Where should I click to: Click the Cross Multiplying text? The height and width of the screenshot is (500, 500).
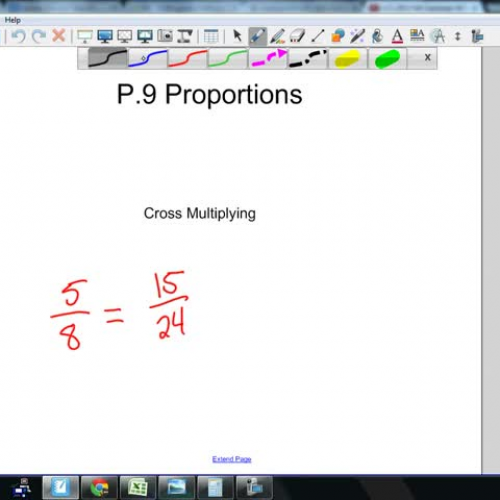[x=200, y=214]
